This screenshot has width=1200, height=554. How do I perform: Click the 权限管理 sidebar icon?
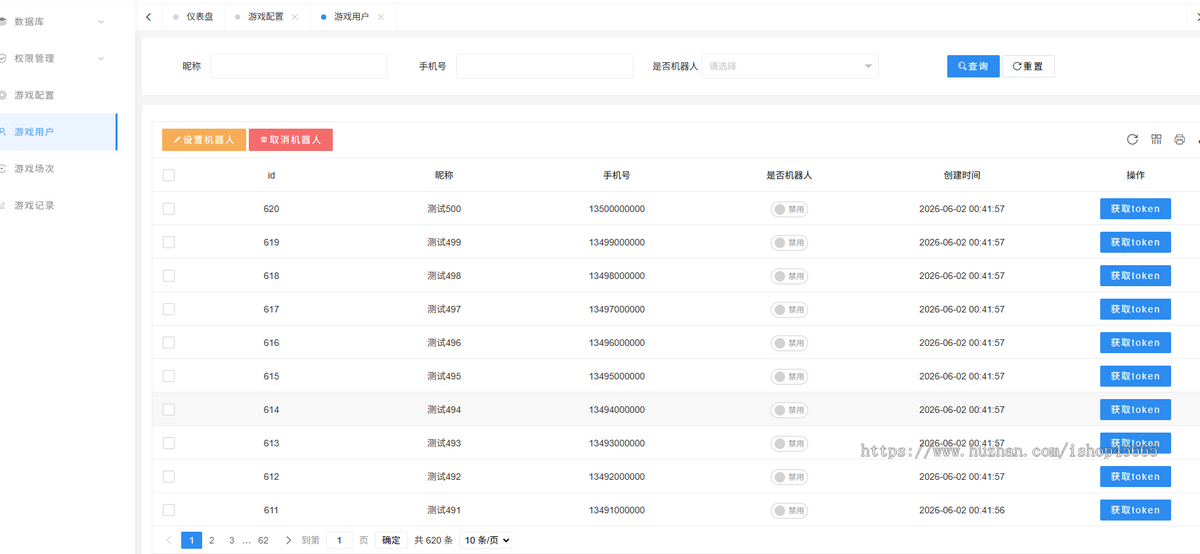click(3, 58)
